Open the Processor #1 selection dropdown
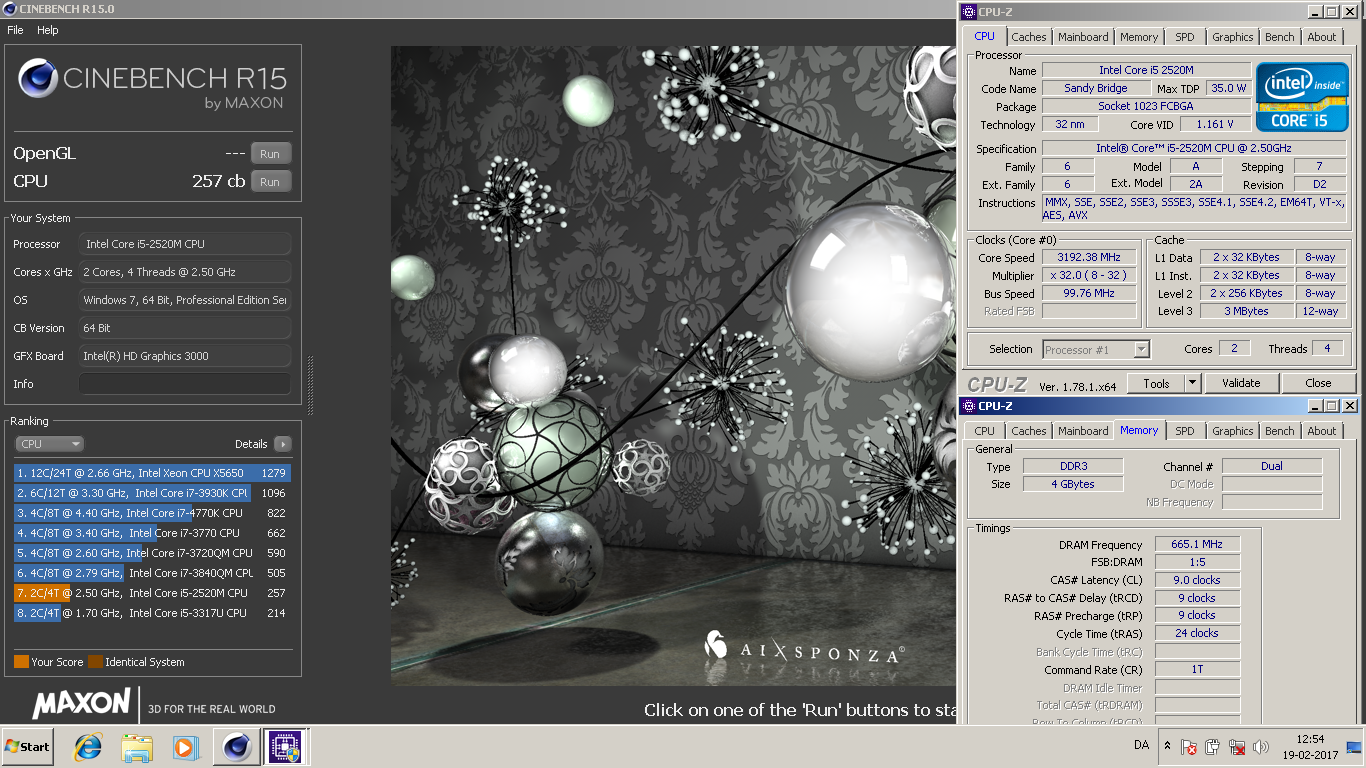Image resolution: width=1366 pixels, height=768 pixels. (x=1096, y=350)
